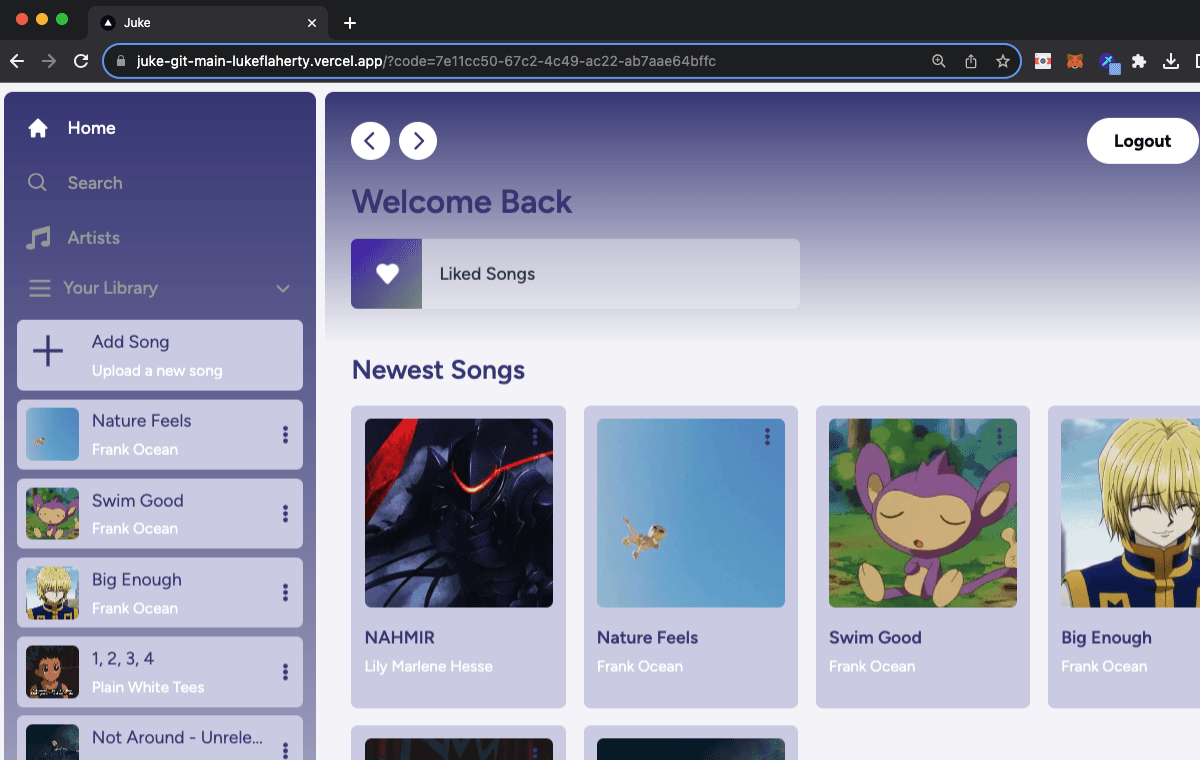Select 1, 2, 3, 4 by Plain White Tees
The height and width of the screenshot is (760, 1200).
coord(160,671)
